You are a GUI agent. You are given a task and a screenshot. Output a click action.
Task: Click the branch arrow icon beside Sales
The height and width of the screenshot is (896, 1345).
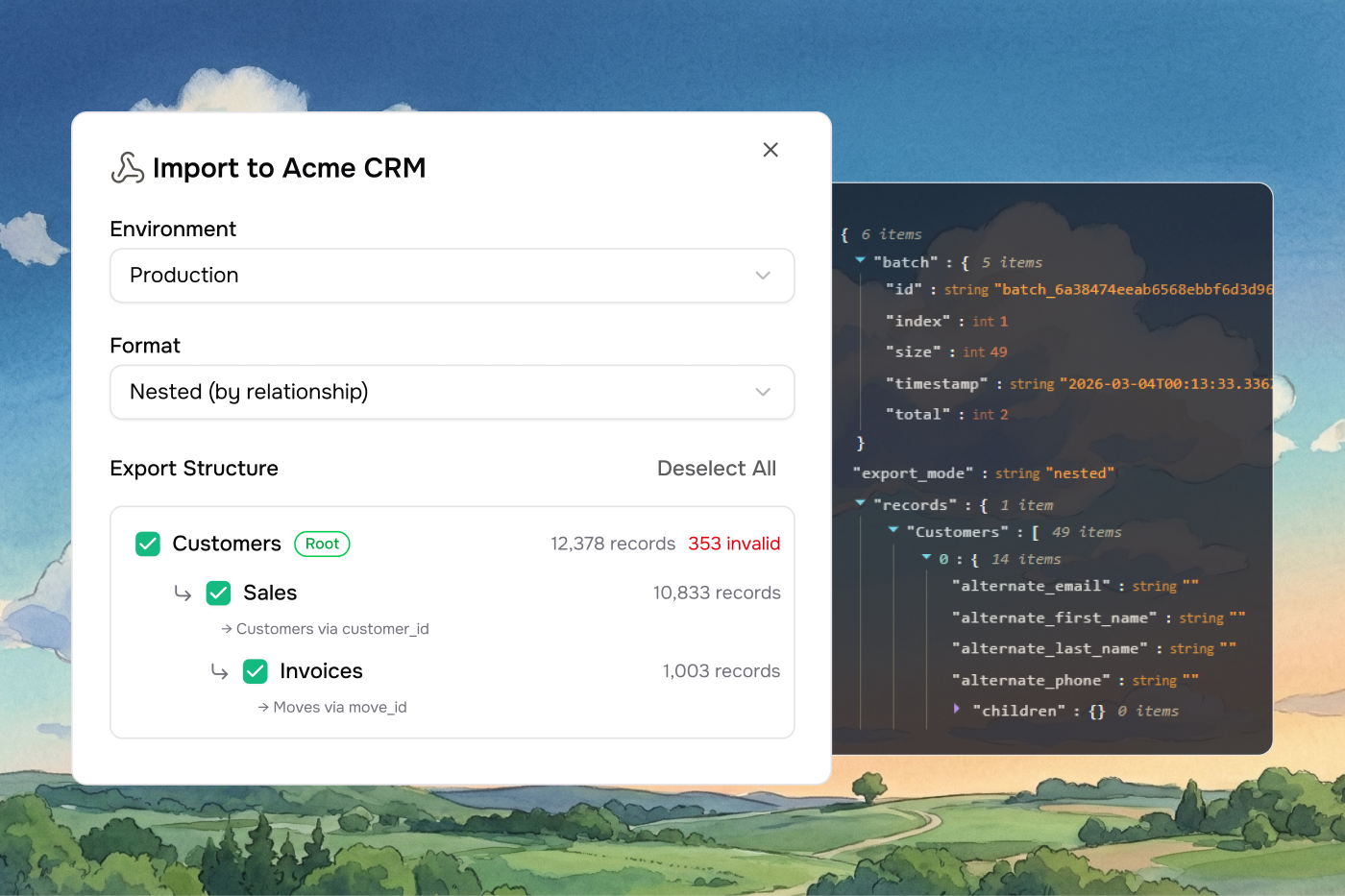183,593
